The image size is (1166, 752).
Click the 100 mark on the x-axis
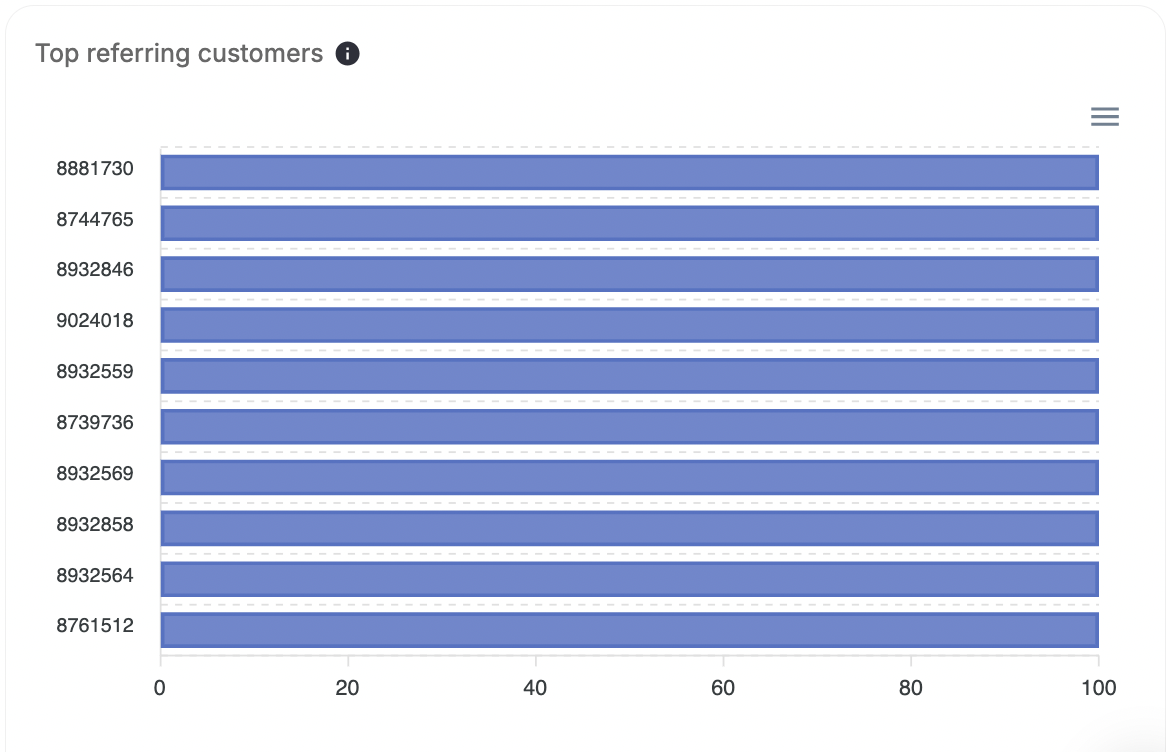[1098, 688]
